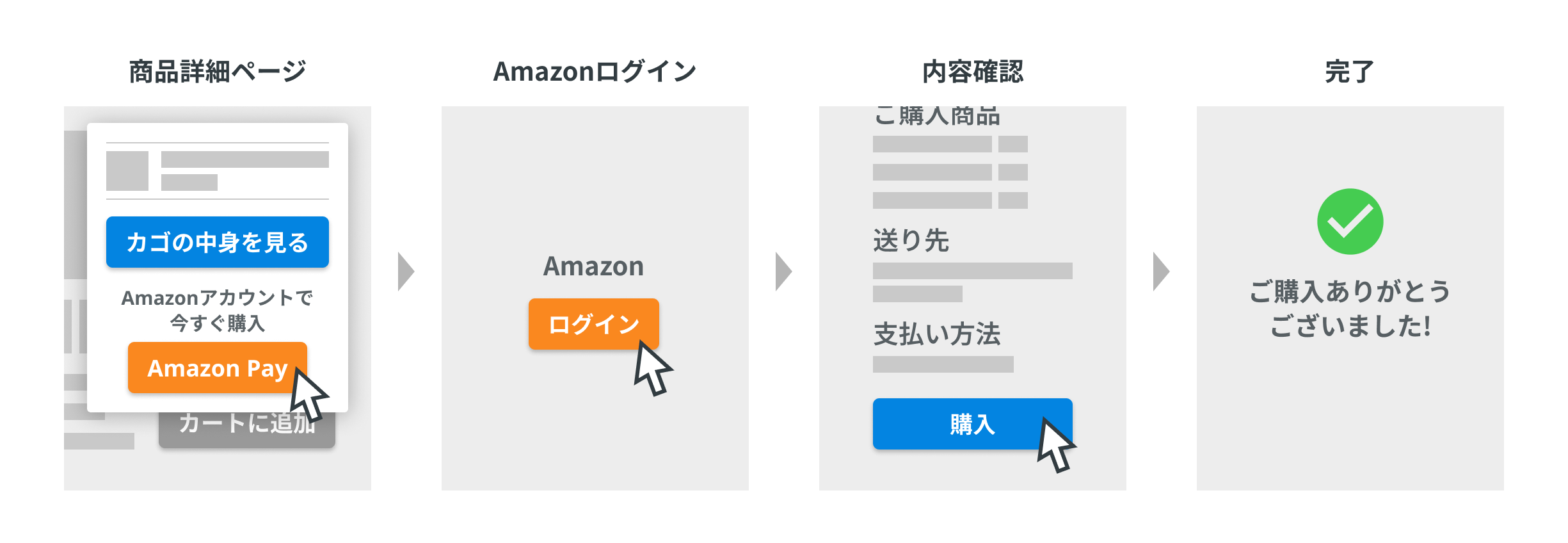The width and height of the screenshot is (1568, 543).
Task: Click the blue 購入 button
Action: point(972,424)
